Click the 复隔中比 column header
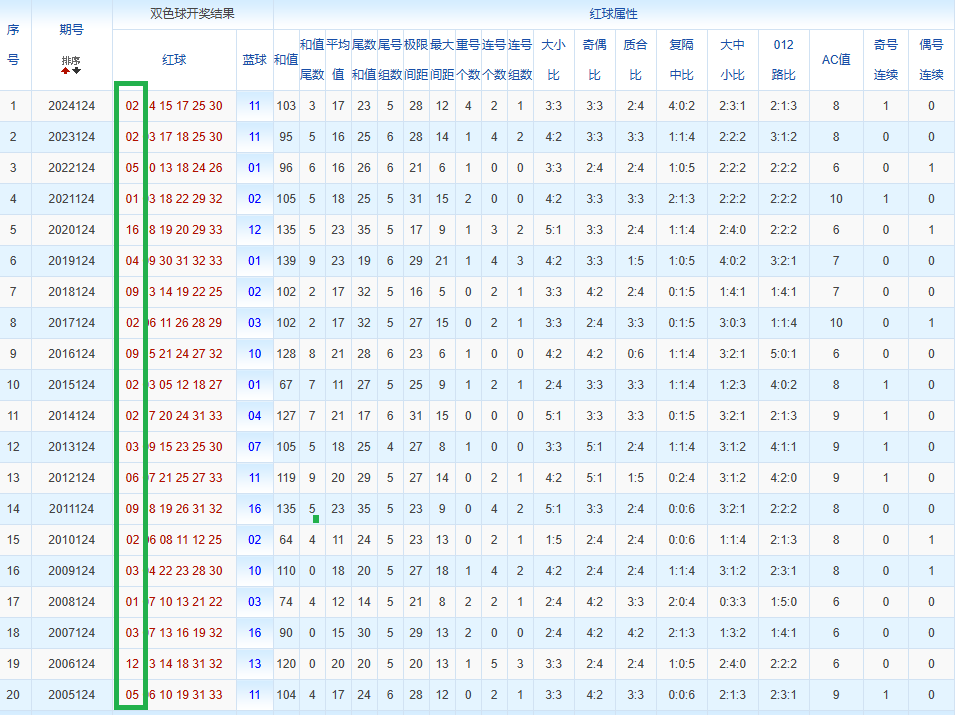The width and height of the screenshot is (955, 715). pyautogui.click(x=682, y=60)
